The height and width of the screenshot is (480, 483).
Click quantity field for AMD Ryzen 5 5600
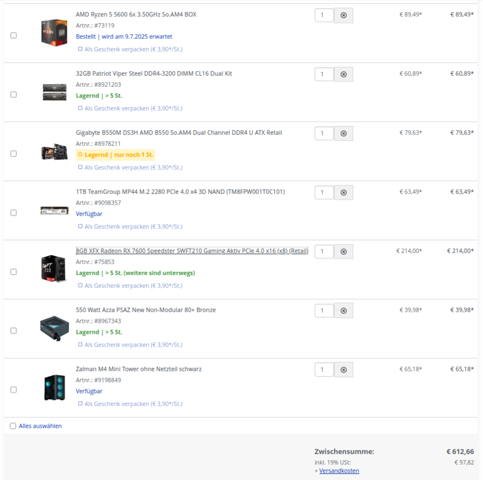[324, 15]
